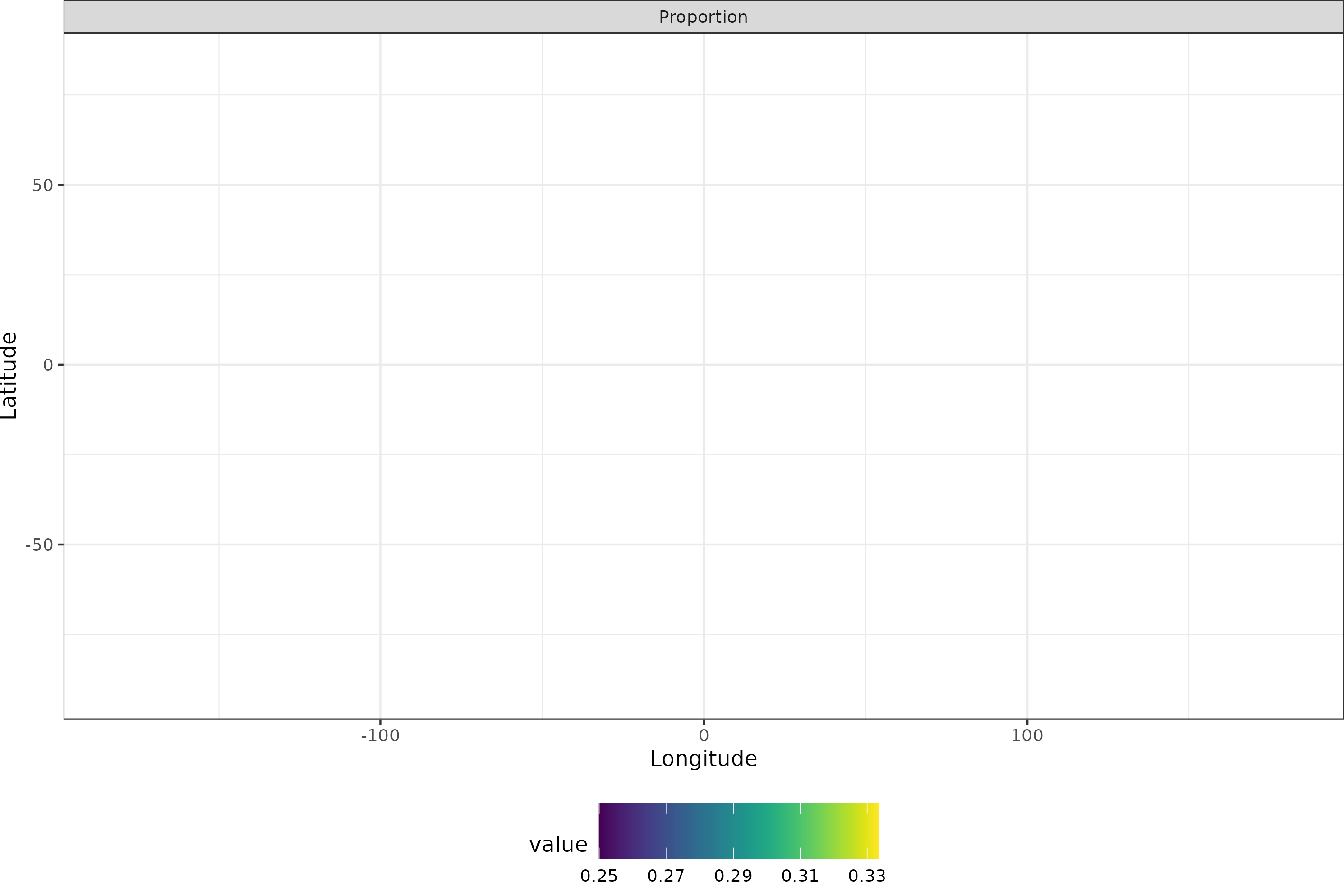The height and width of the screenshot is (896, 1344).
Task: Click the 0 longitude tick label
Action: click(704, 736)
